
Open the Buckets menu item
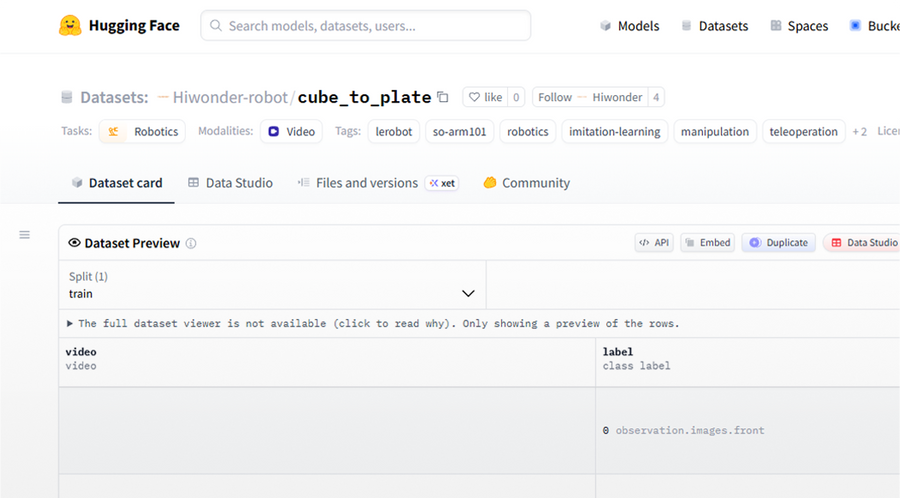[x=875, y=26]
